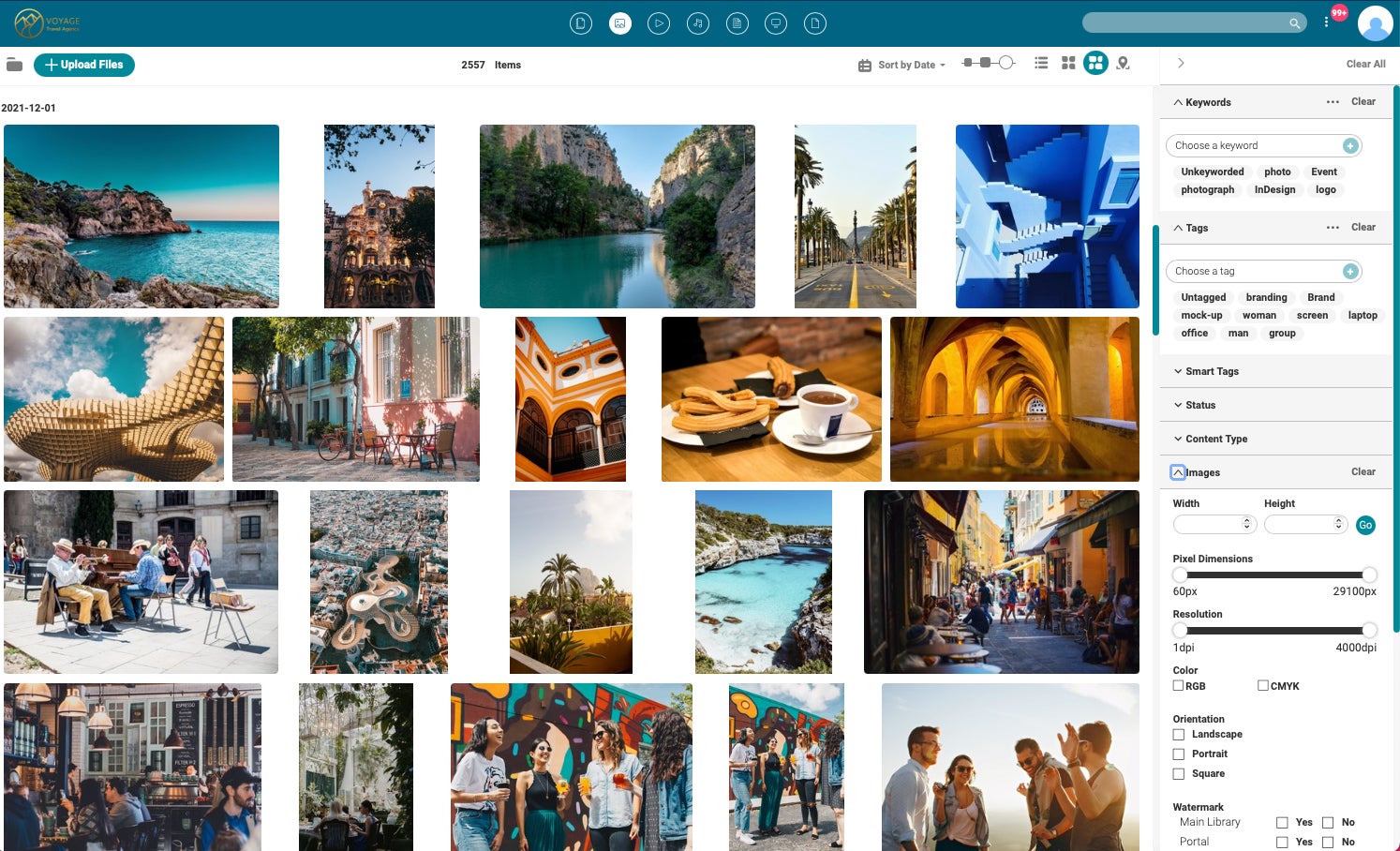1400x851 pixels.
Task: Click the Upload Files button
Action: [x=84, y=65]
